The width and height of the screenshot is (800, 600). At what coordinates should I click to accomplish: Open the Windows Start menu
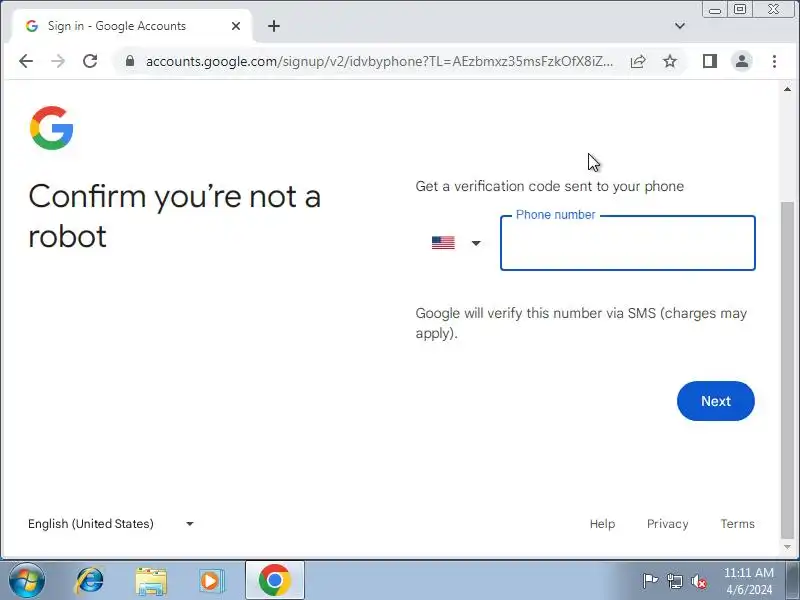click(x=27, y=581)
